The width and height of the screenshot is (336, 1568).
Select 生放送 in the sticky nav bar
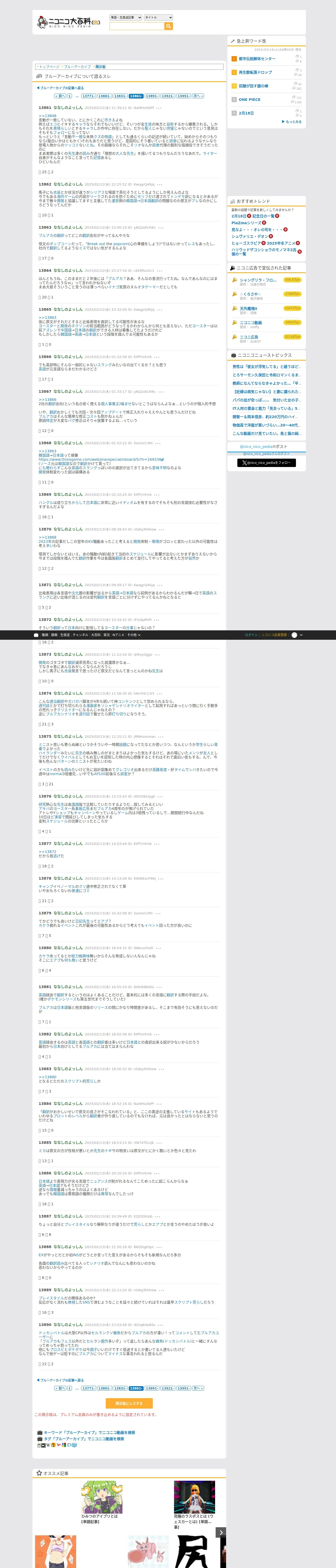65,635
